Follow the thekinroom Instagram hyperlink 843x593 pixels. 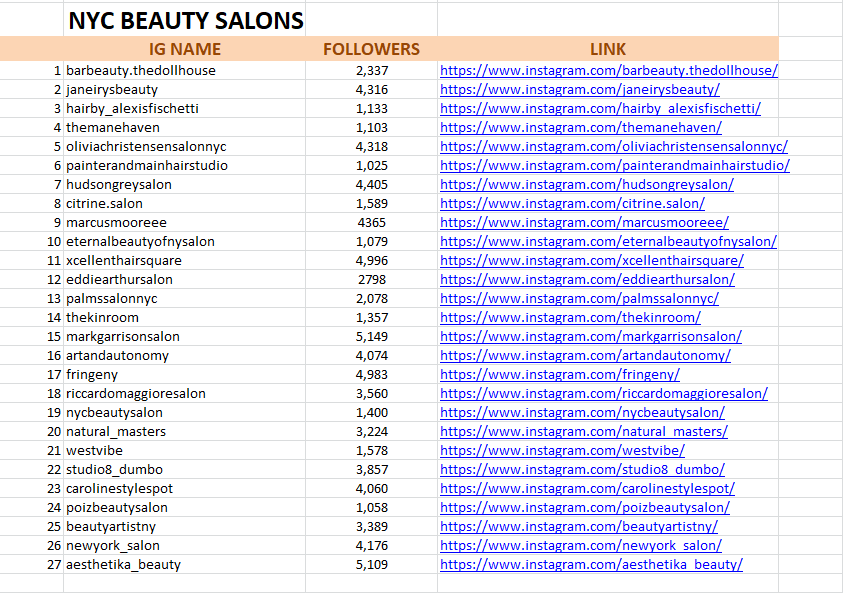(x=570, y=317)
